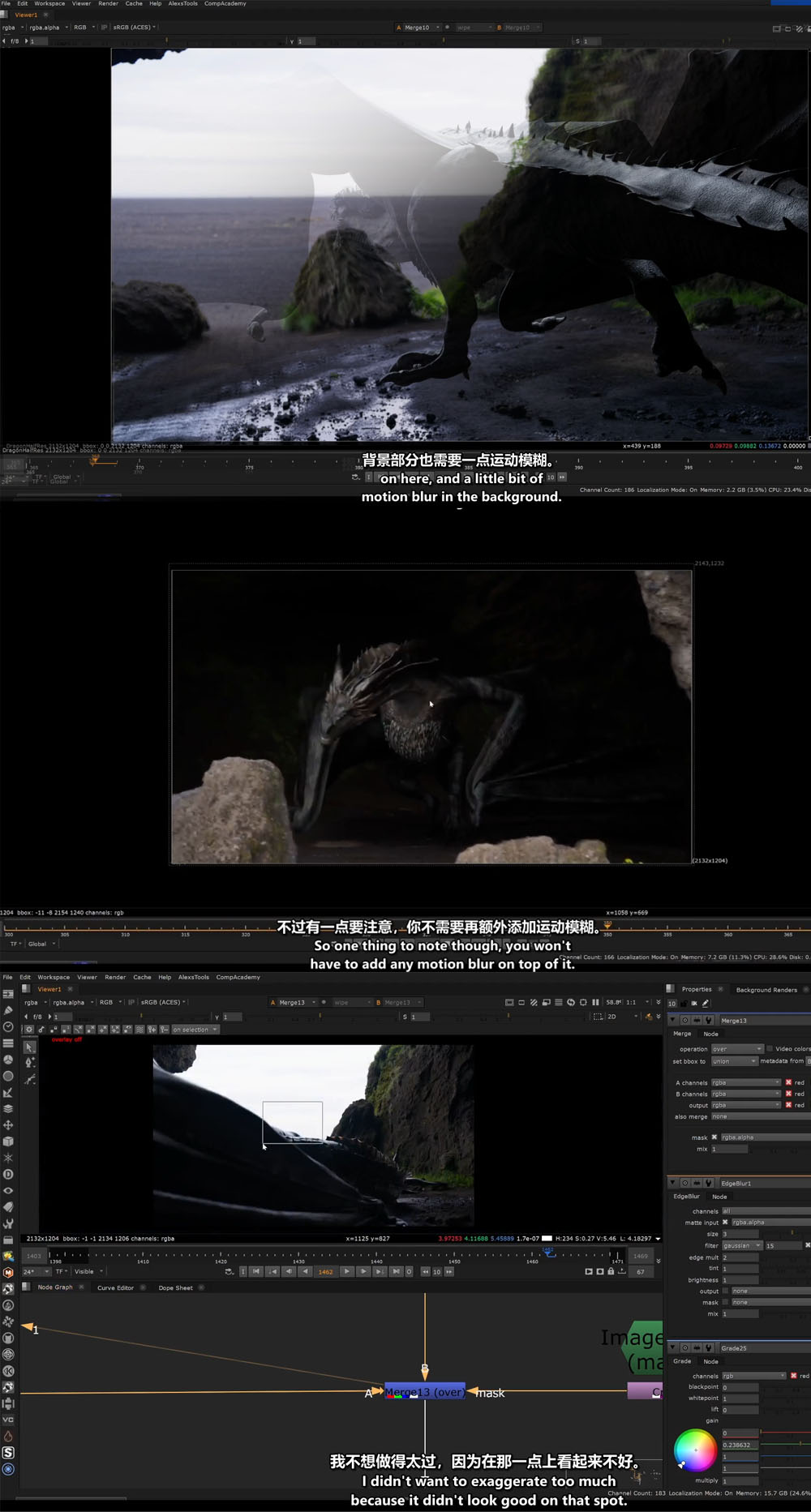Open the Deep nodes D icon

click(8, 1174)
